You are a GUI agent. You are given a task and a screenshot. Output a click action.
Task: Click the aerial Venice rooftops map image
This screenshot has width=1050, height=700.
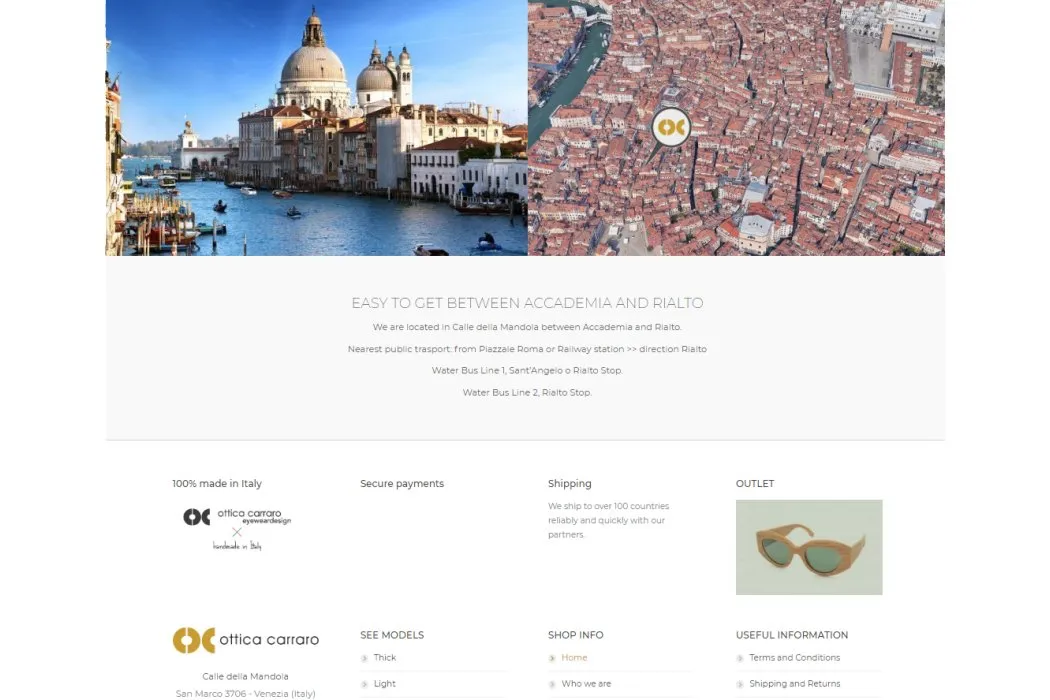pos(737,127)
